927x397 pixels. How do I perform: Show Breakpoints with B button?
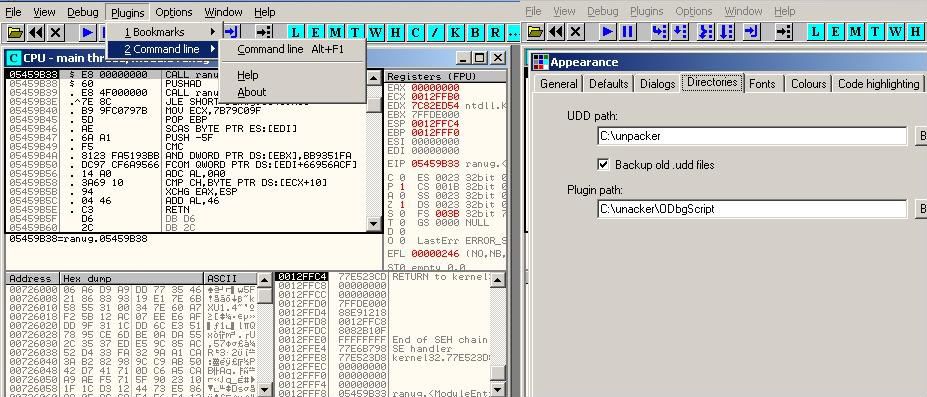click(475, 32)
